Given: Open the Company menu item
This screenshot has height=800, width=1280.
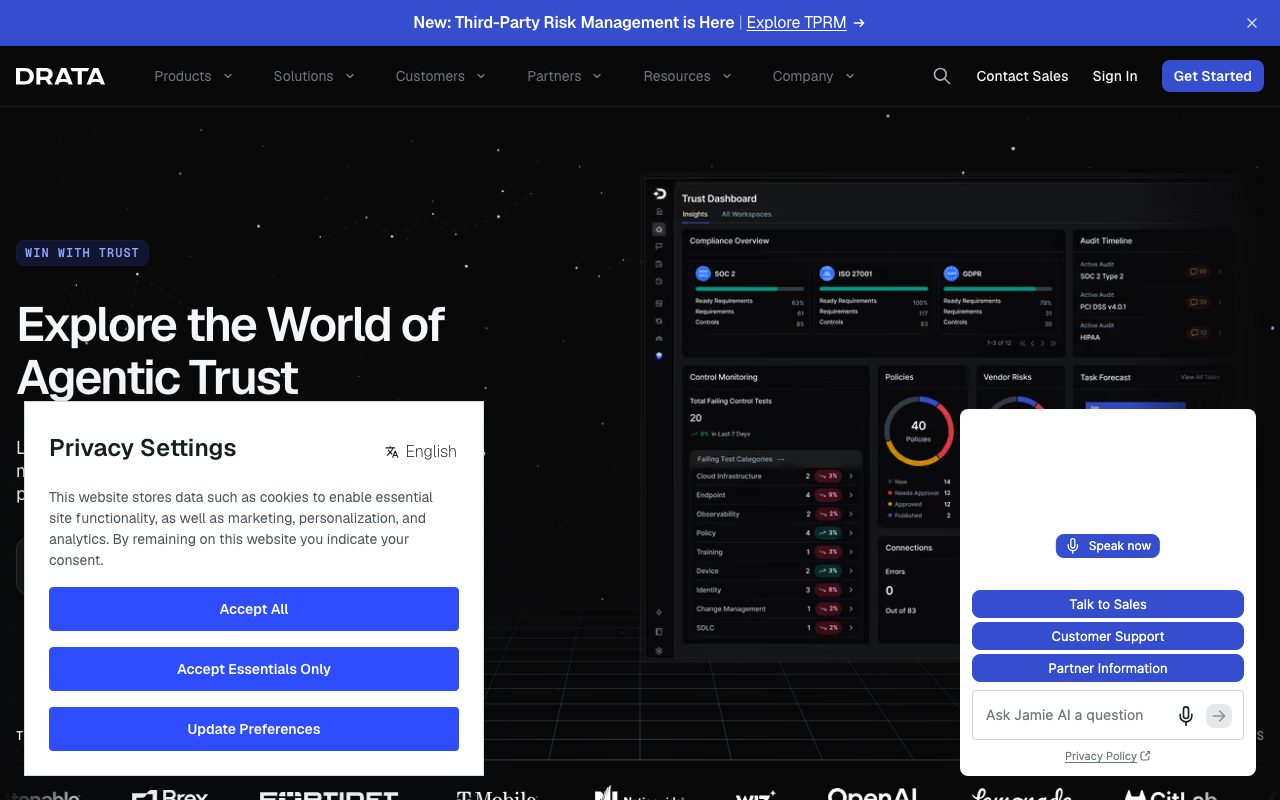Looking at the screenshot, I should point(813,76).
